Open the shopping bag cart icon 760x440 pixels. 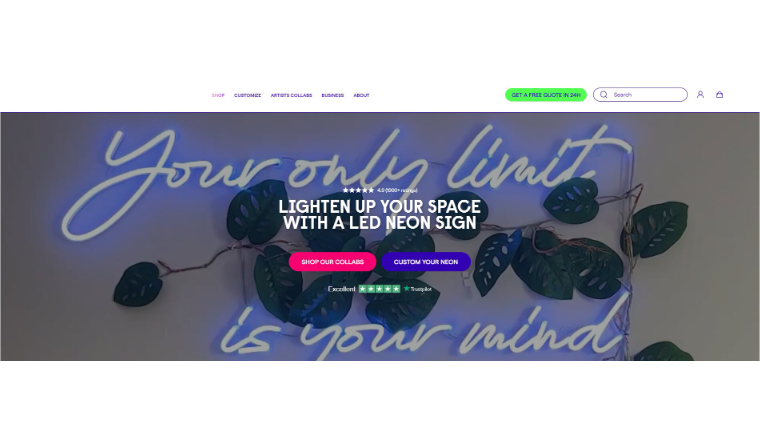(719, 94)
